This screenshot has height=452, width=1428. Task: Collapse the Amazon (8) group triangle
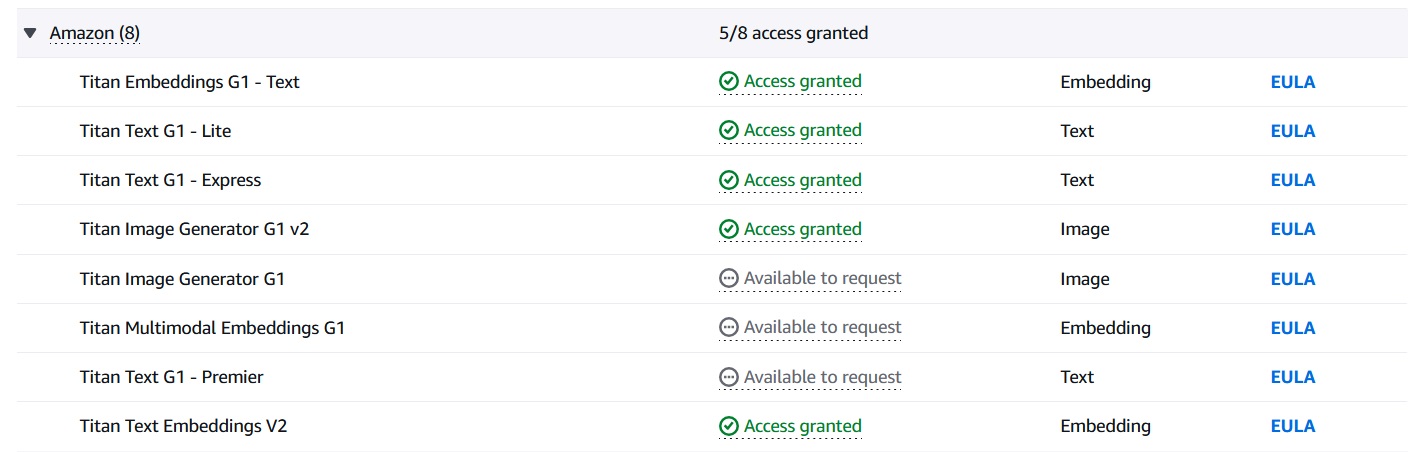31,34
